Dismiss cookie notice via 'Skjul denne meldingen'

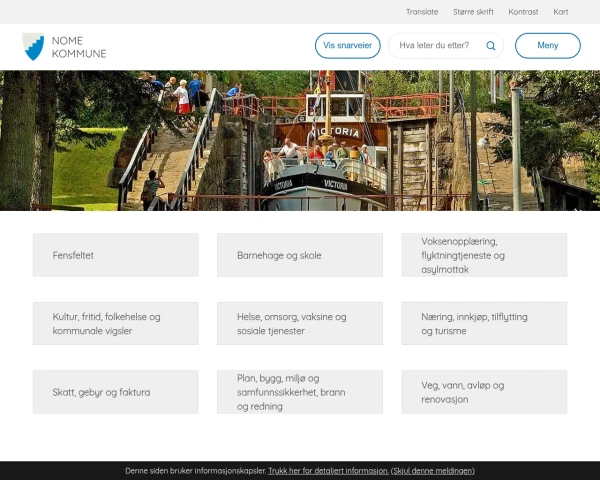point(432,470)
